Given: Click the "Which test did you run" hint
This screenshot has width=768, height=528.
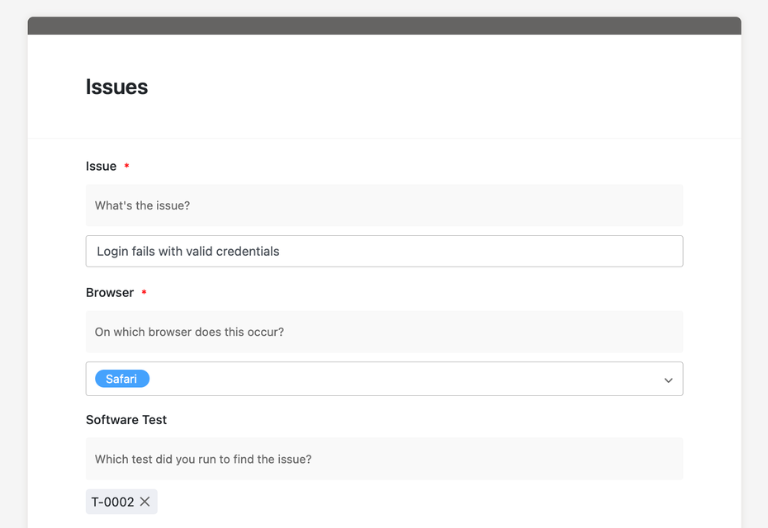Looking at the screenshot, I should 203,459.
